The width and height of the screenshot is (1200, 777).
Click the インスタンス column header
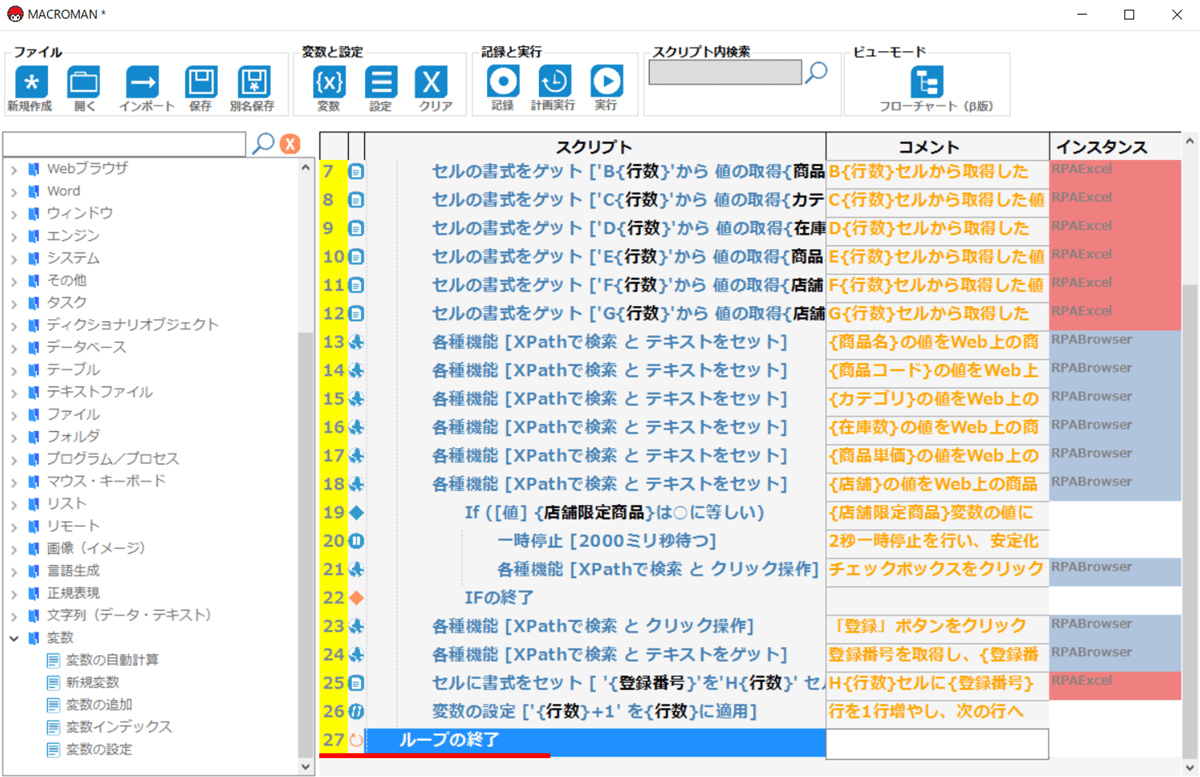(1114, 147)
